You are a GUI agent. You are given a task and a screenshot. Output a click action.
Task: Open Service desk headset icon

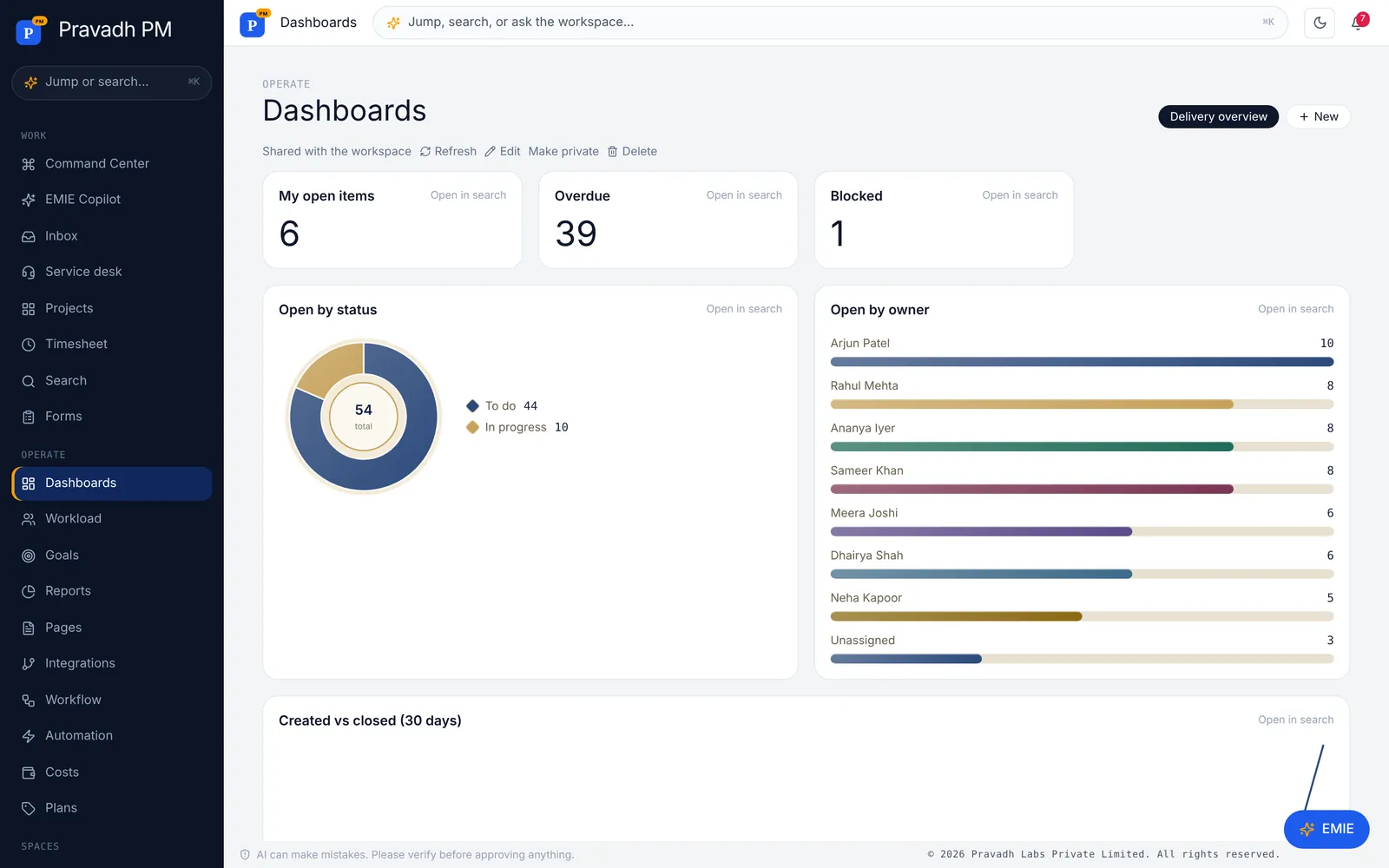[x=29, y=273]
